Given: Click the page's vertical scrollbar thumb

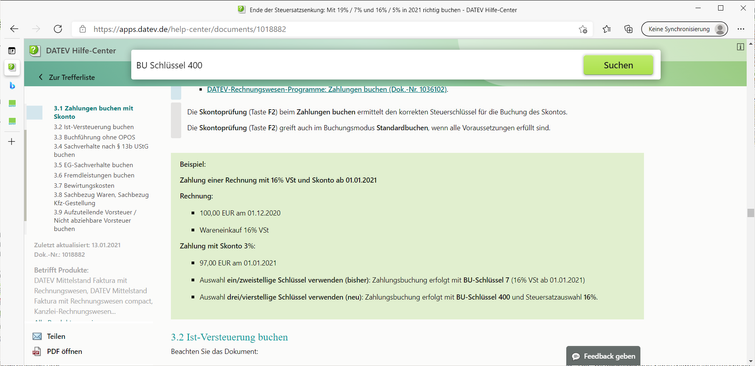Looking at the screenshot, I should point(750,213).
